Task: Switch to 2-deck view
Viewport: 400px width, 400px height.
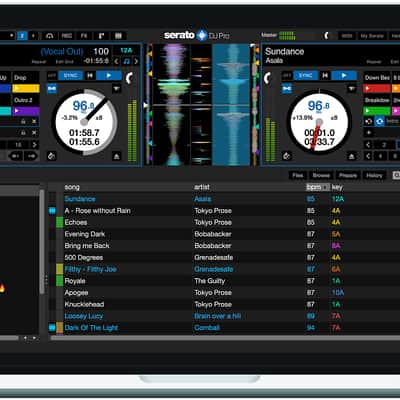Action: pyautogui.click(x=22, y=36)
